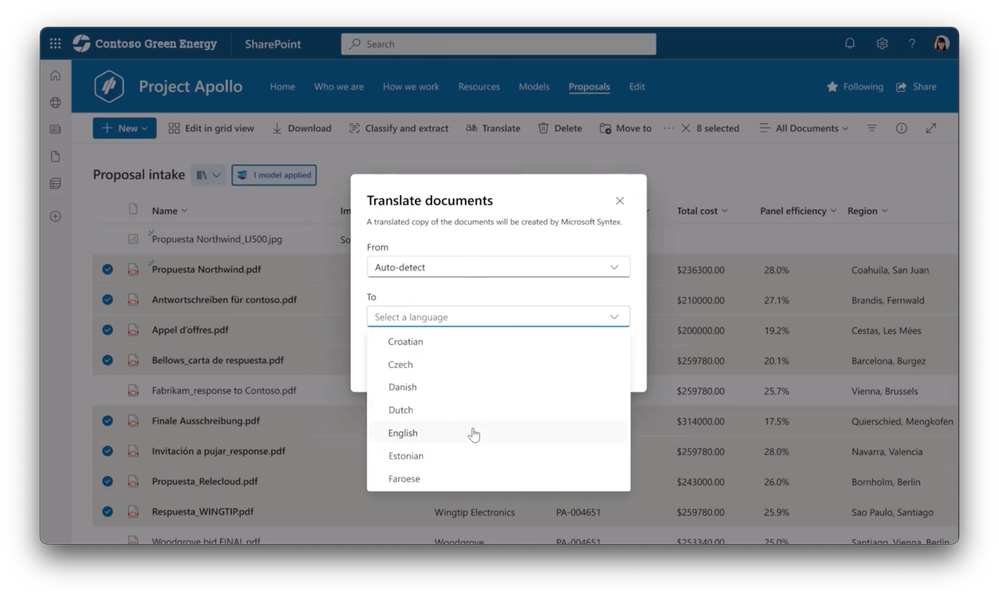Share the site using Share
This screenshot has width=999, height=597.
[x=916, y=87]
